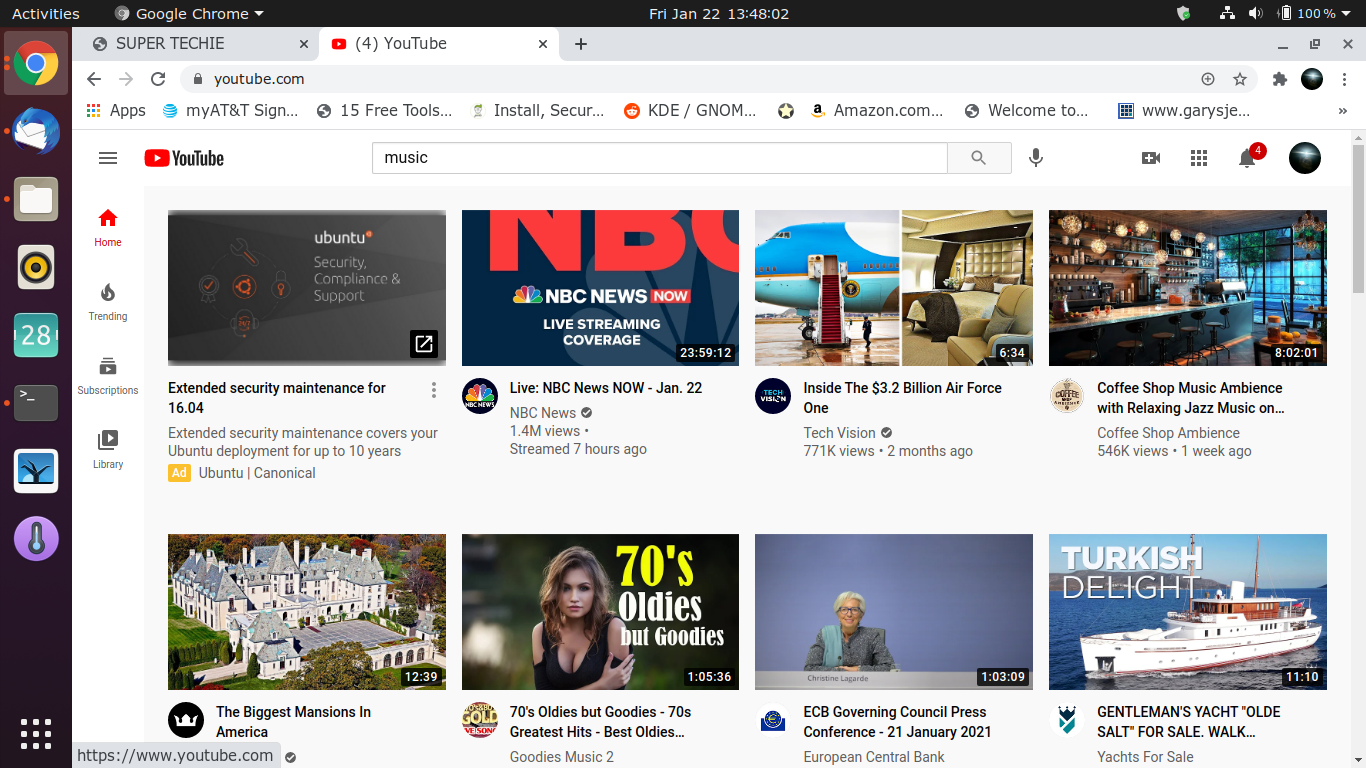Open the system volume indicator
Image resolution: width=1366 pixels, height=768 pixels.
click(1256, 14)
